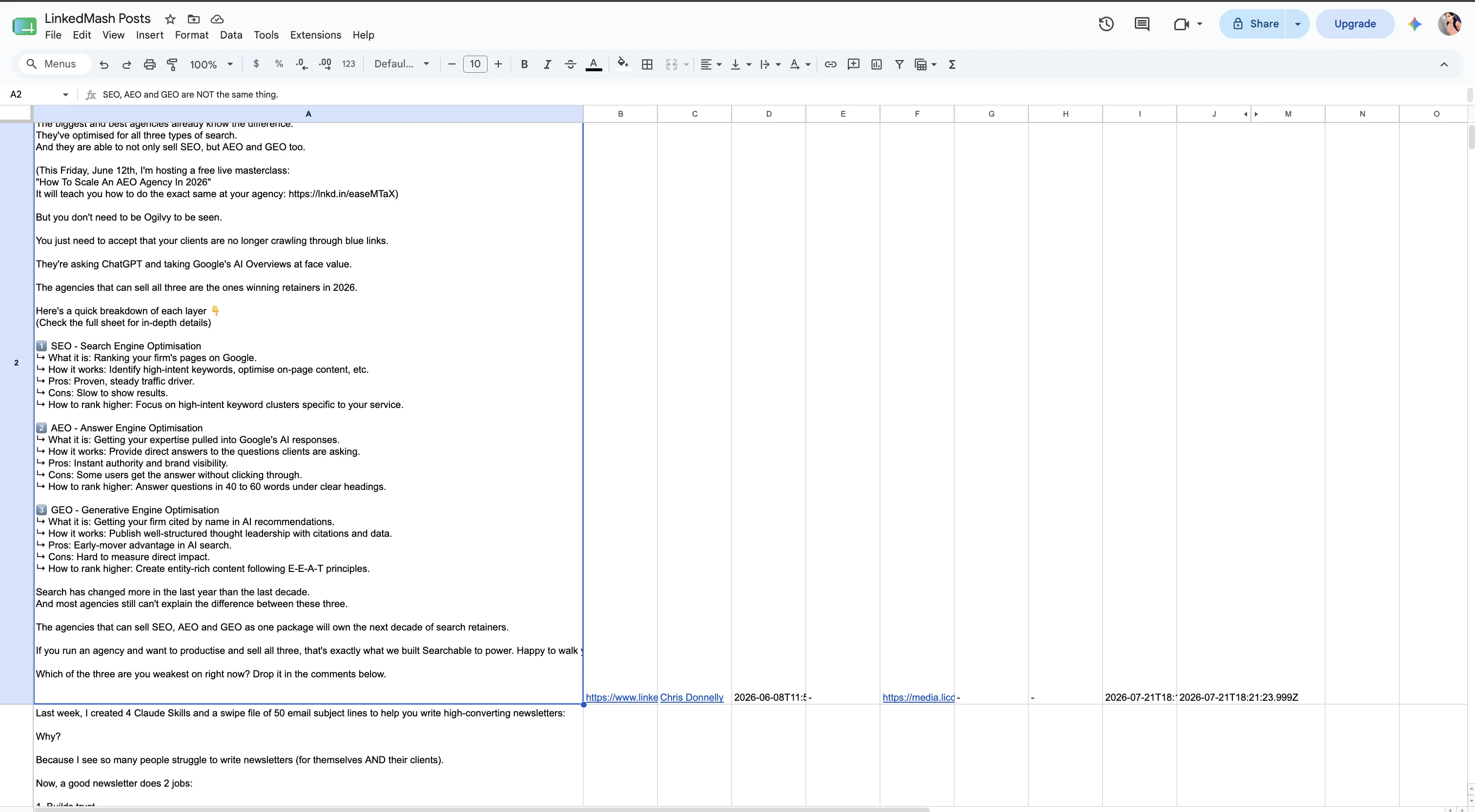Open table views dropdown
The width and height of the screenshot is (1475, 812).
click(x=925, y=64)
